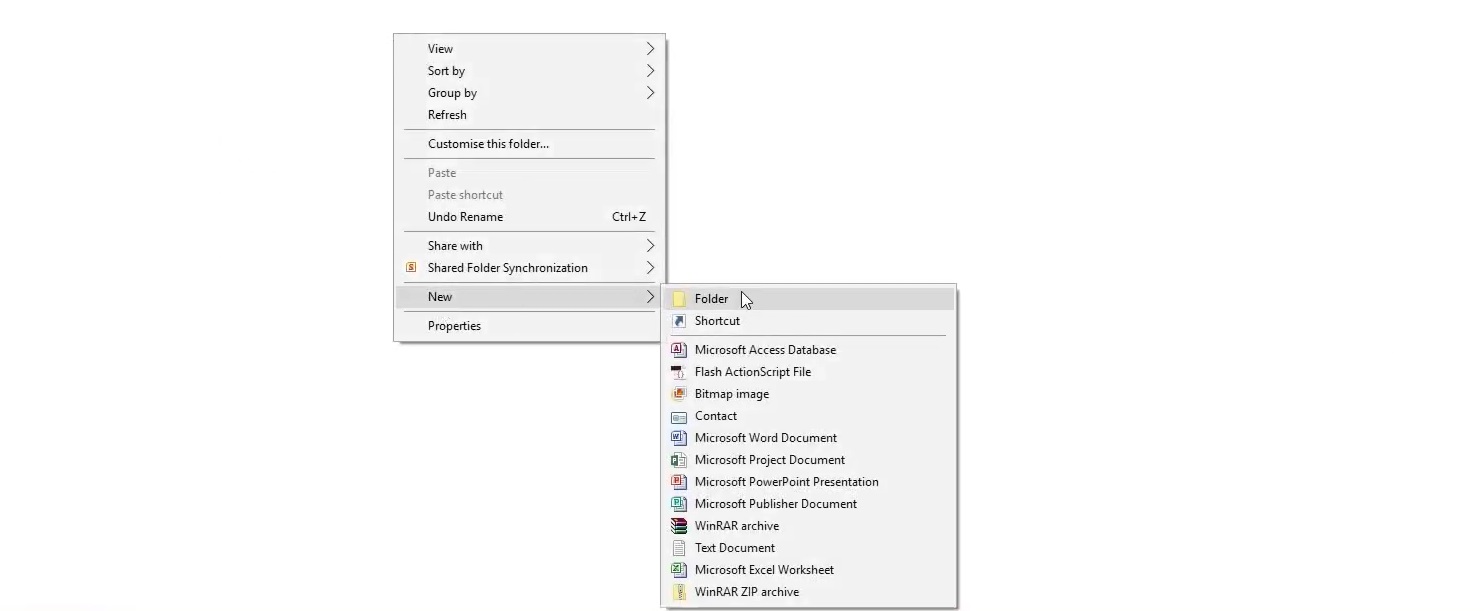Click the Microsoft Excel Worksheet icon
This screenshot has width=1484, height=611.
(x=679, y=569)
